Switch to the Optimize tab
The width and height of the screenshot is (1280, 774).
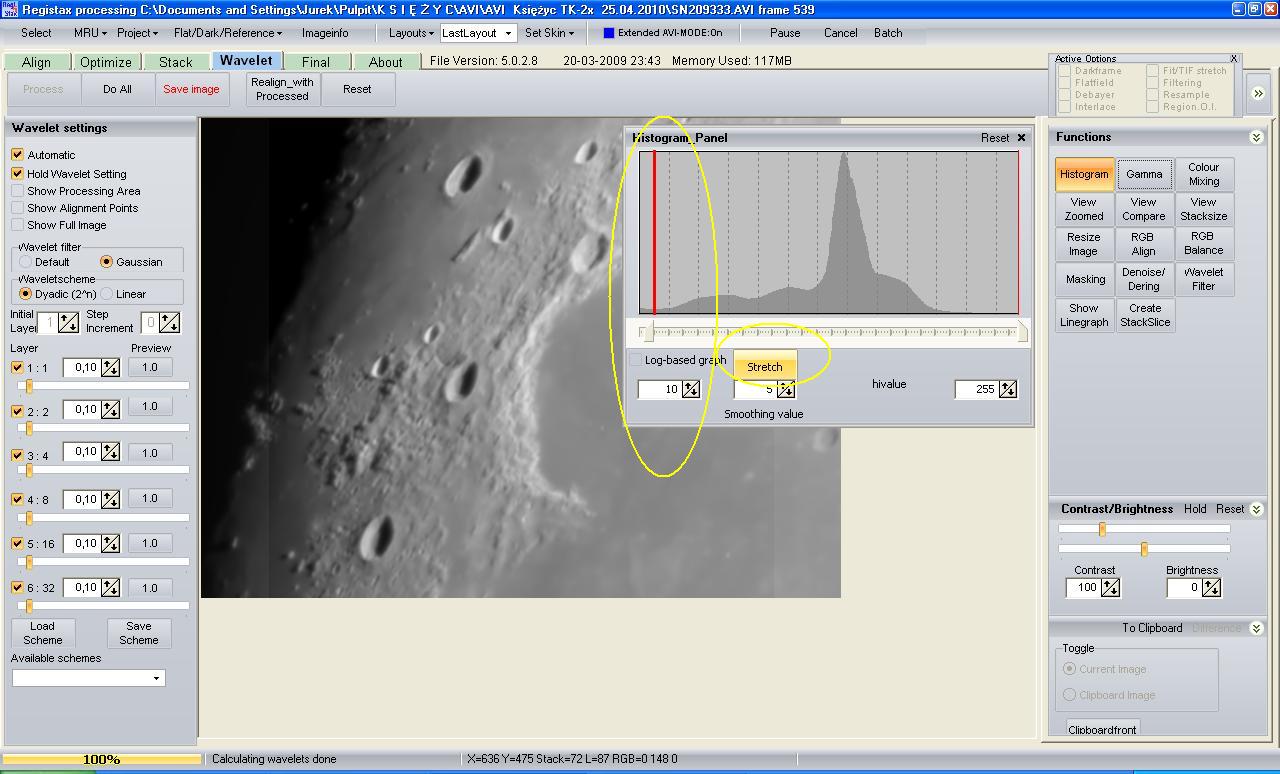tap(106, 62)
